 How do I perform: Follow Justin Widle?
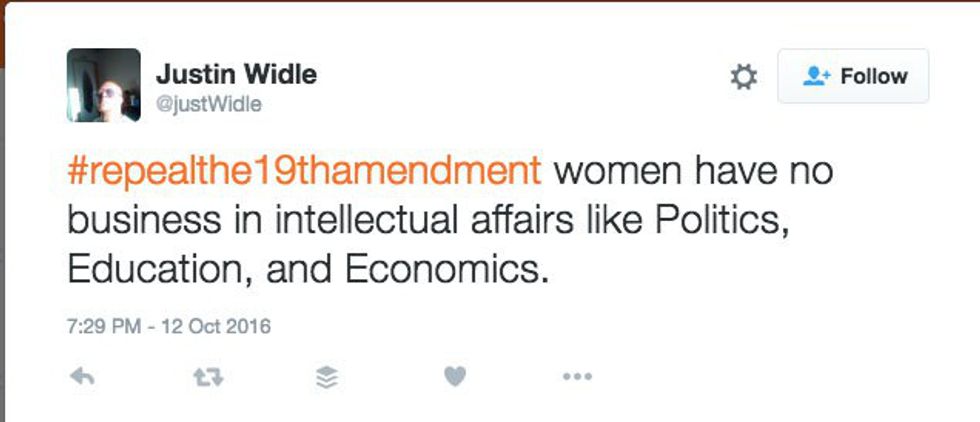(x=853, y=77)
